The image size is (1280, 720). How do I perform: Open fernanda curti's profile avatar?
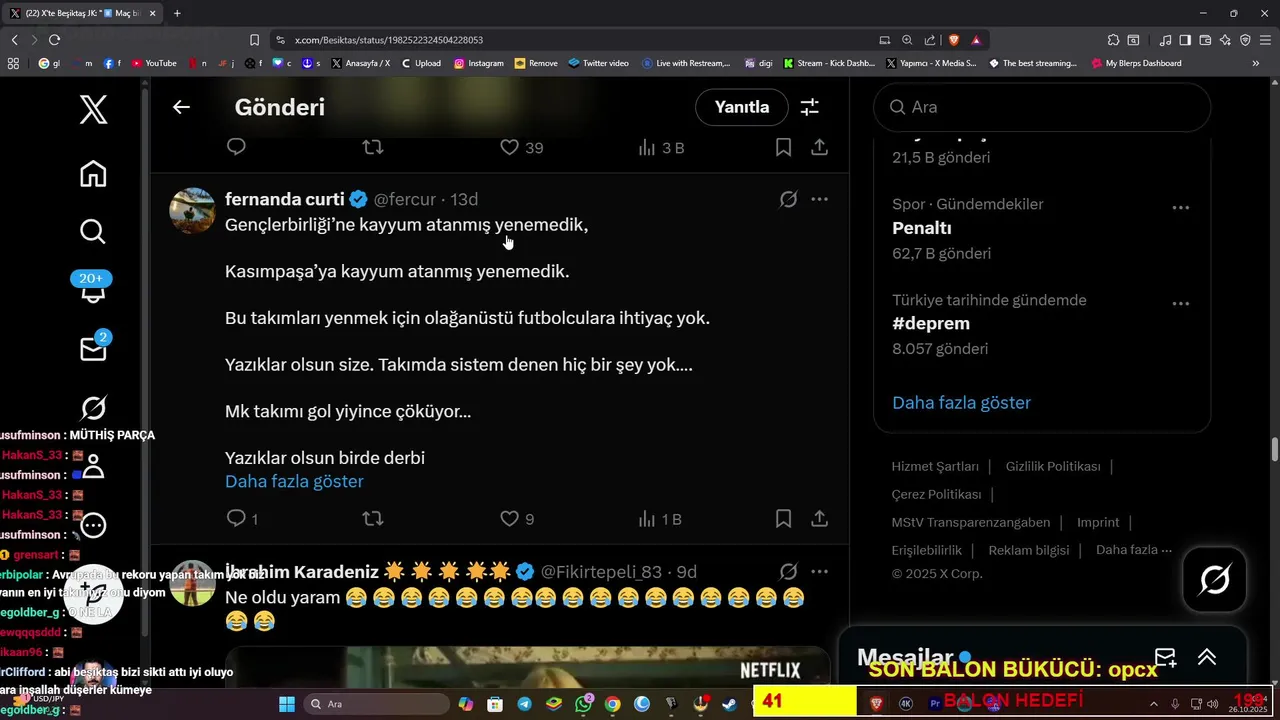(192, 210)
